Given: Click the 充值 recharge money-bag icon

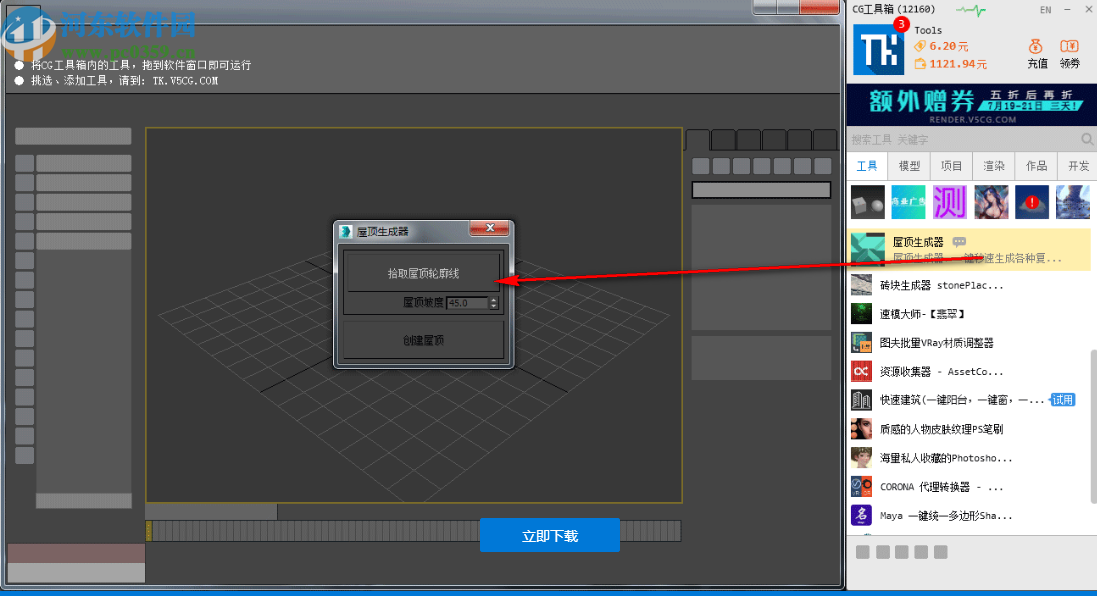Looking at the screenshot, I should 1035,47.
